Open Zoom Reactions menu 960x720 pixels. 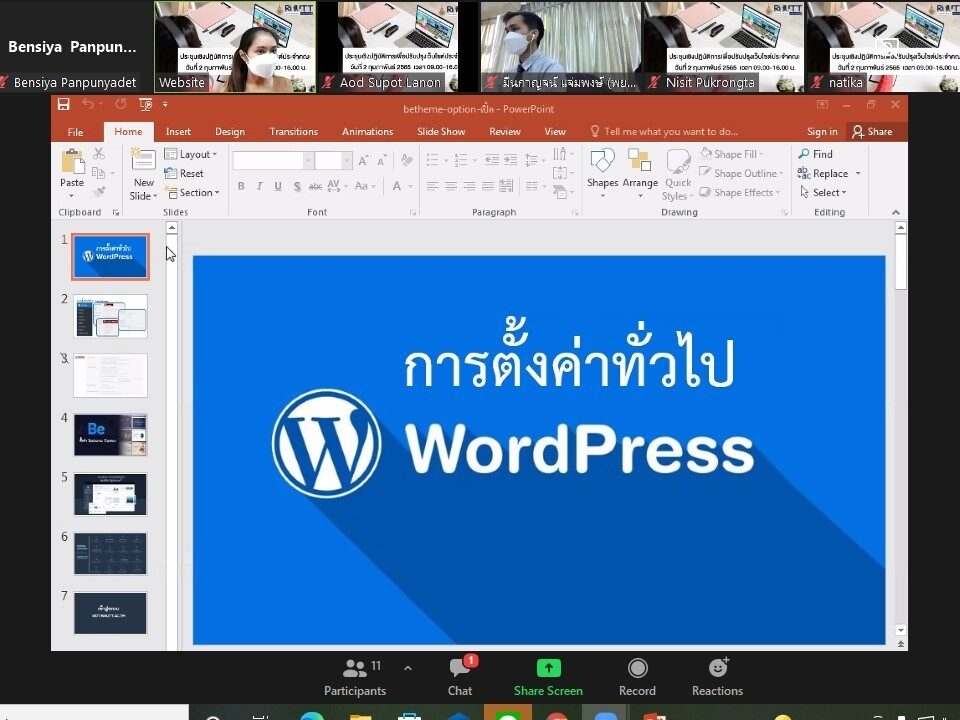(x=718, y=677)
